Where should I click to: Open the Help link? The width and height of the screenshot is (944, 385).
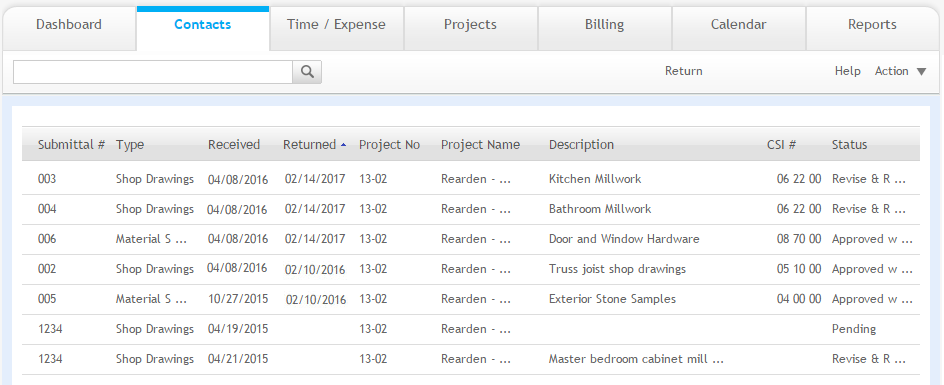(848, 71)
